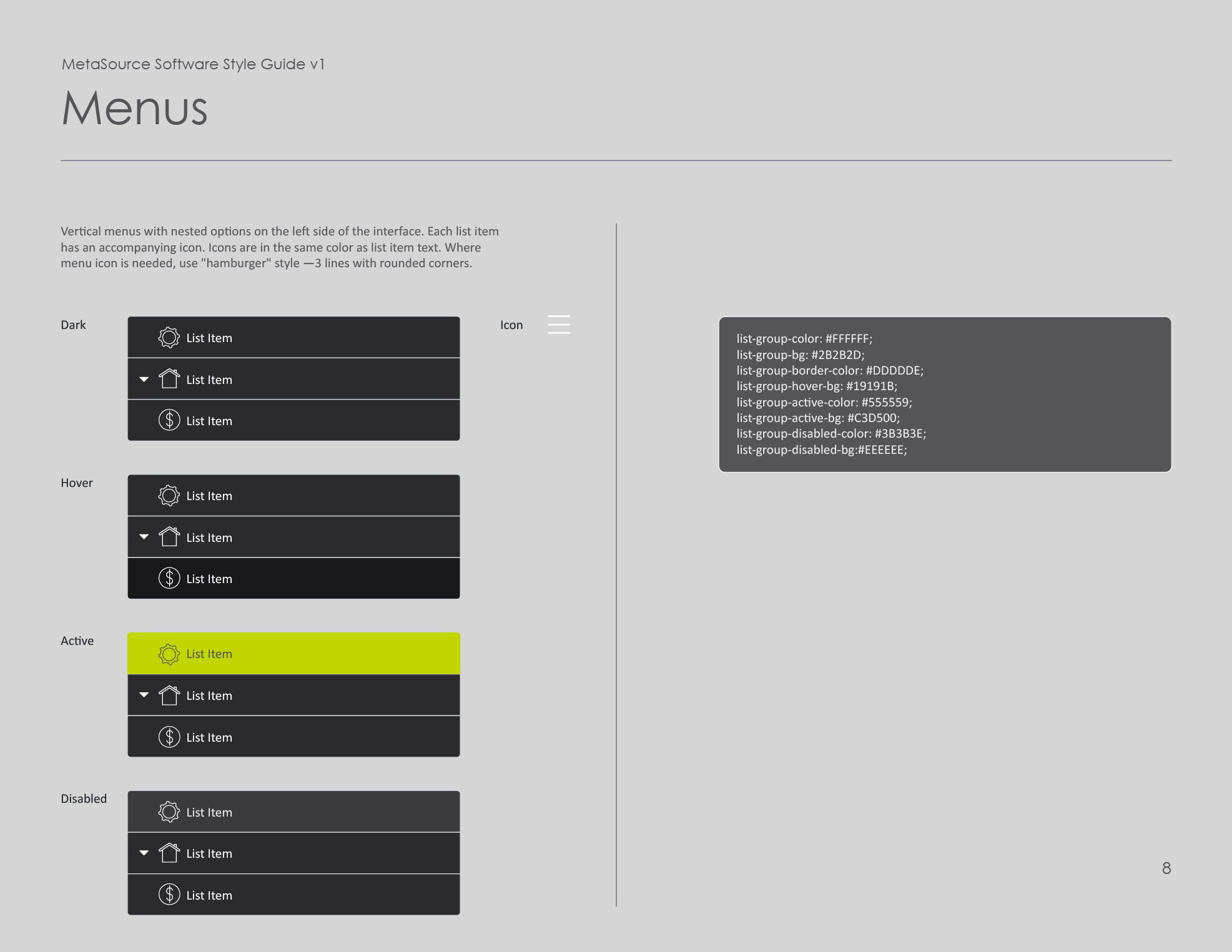Collapse the chevron in the Active menu group

[144, 695]
